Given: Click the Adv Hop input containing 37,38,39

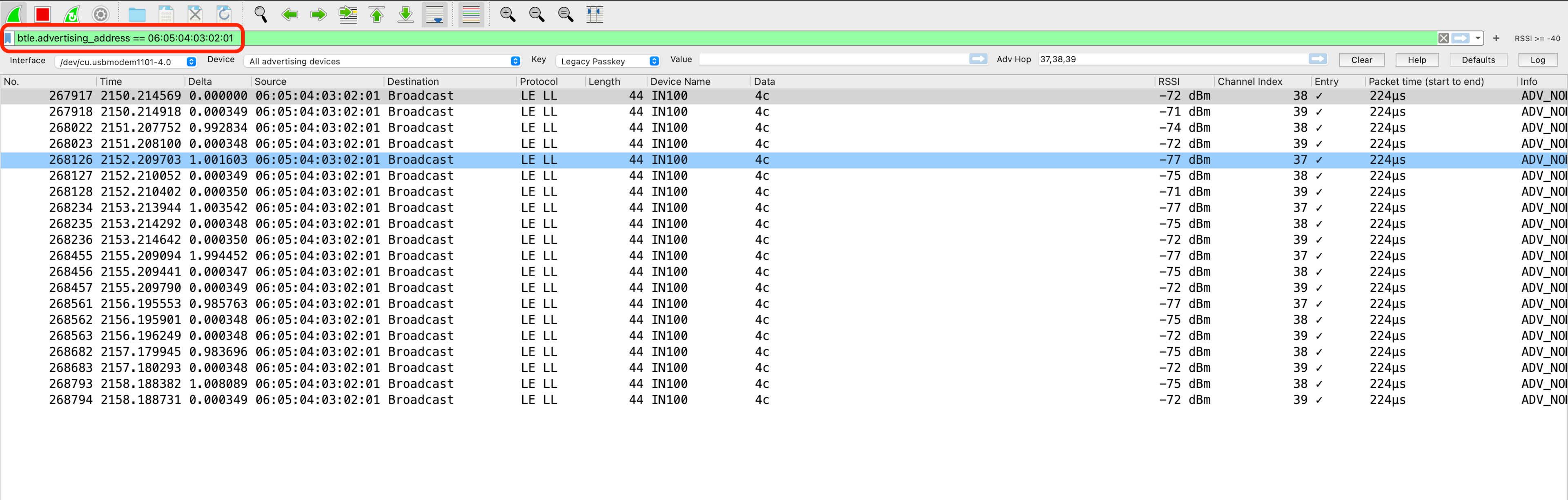Looking at the screenshot, I should point(1175,59).
